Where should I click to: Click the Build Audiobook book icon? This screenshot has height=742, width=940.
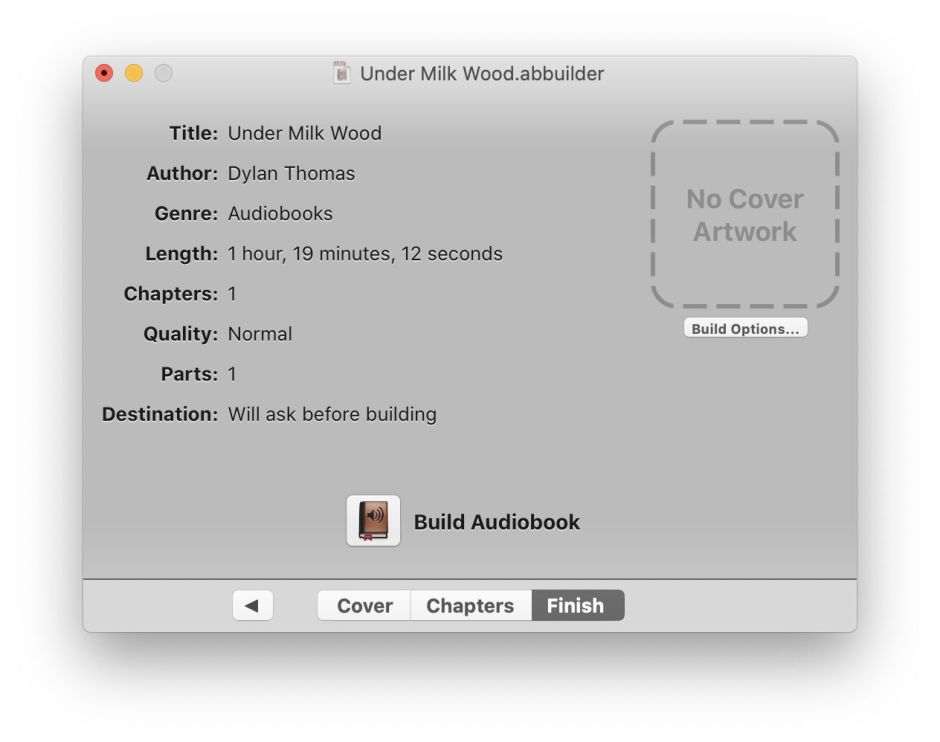click(373, 520)
